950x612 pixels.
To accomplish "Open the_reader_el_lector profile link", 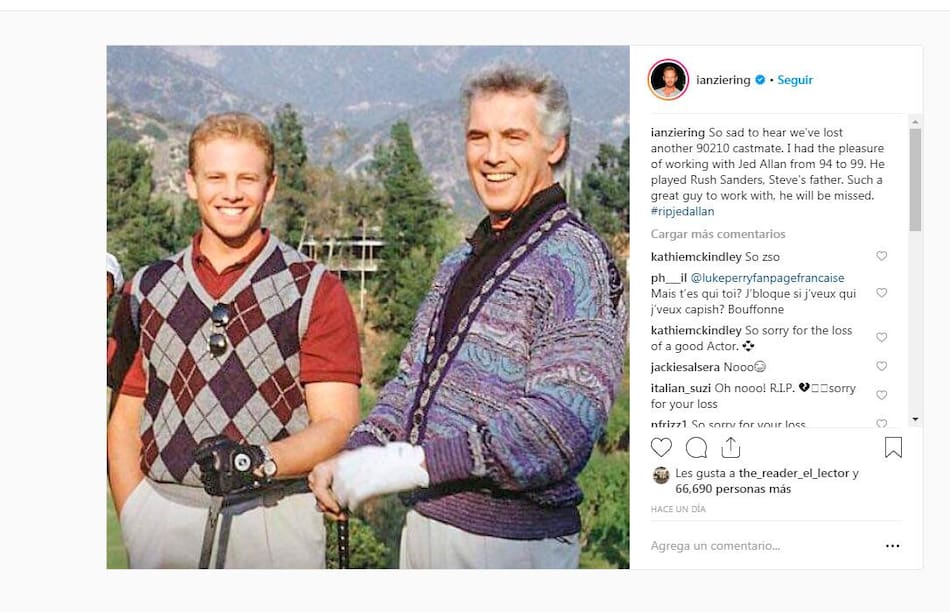I will [794, 473].
